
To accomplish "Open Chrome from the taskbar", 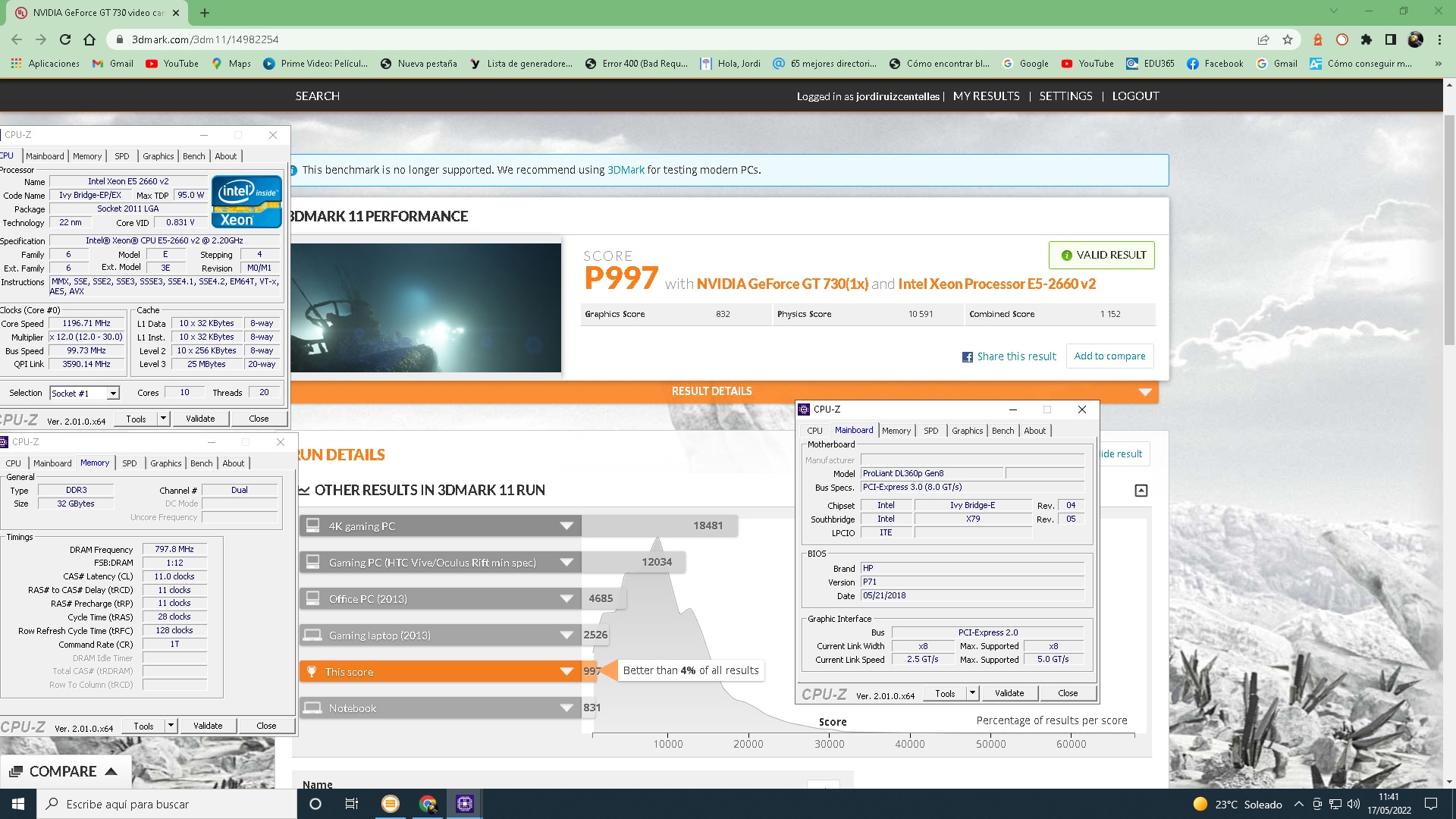I will [428, 804].
